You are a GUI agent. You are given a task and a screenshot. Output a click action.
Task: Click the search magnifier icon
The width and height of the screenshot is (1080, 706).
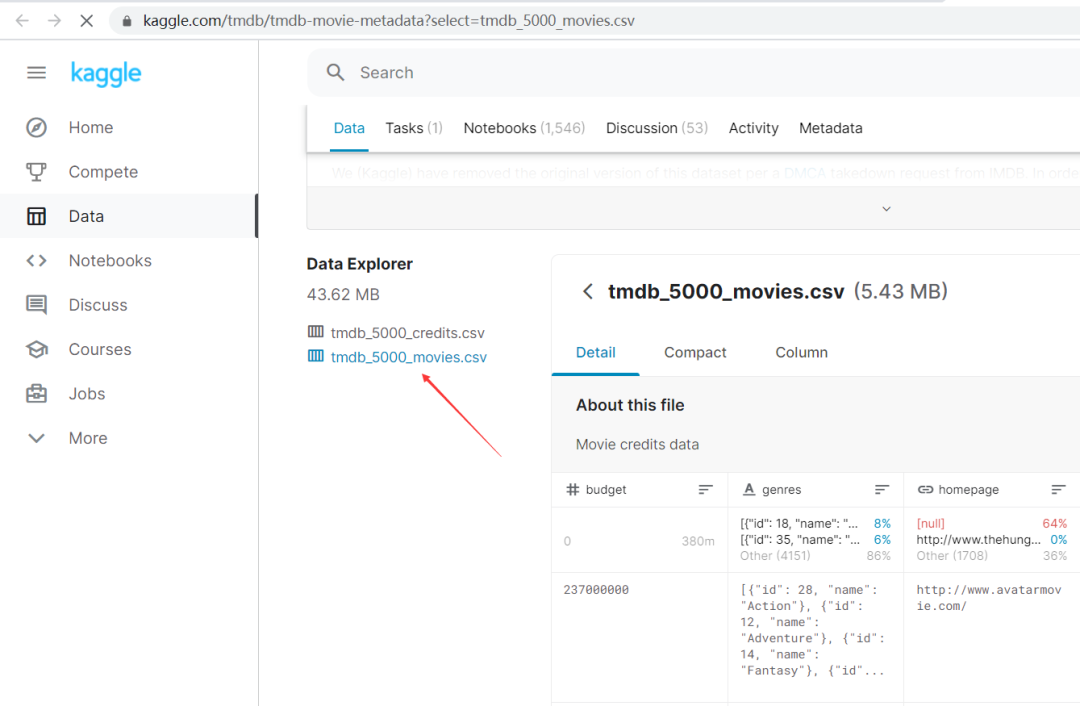pos(335,72)
